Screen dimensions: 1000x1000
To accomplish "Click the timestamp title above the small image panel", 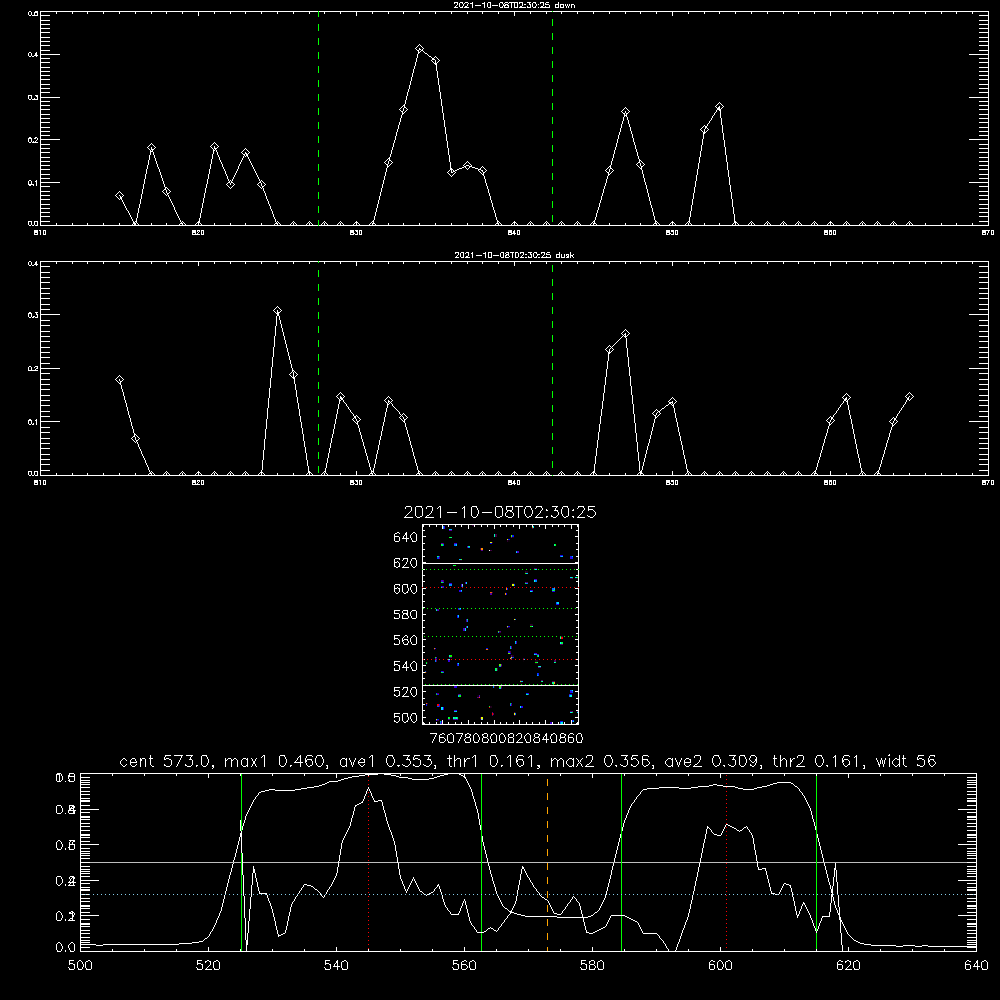I will click(500, 512).
